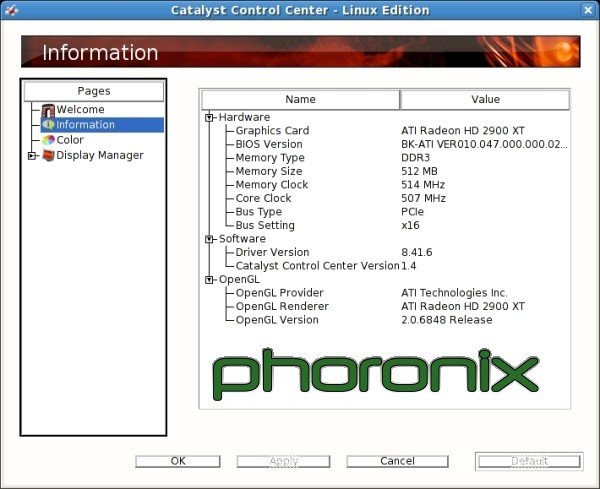
Task: Collapse the Software section
Action: pyautogui.click(x=210, y=239)
